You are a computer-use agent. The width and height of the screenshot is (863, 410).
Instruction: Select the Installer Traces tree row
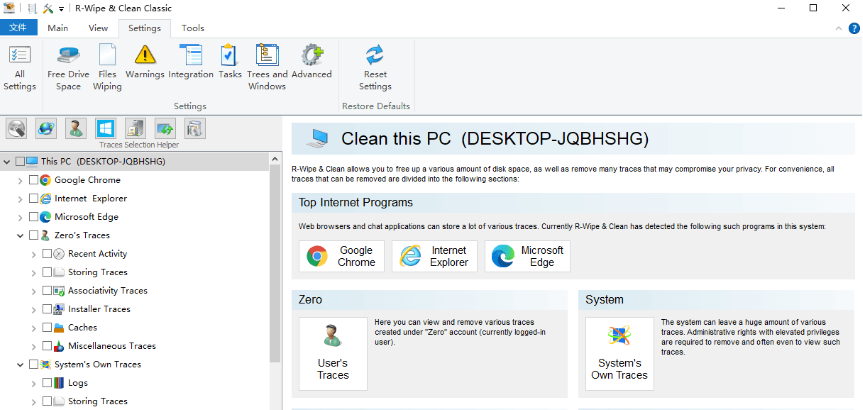(99, 309)
